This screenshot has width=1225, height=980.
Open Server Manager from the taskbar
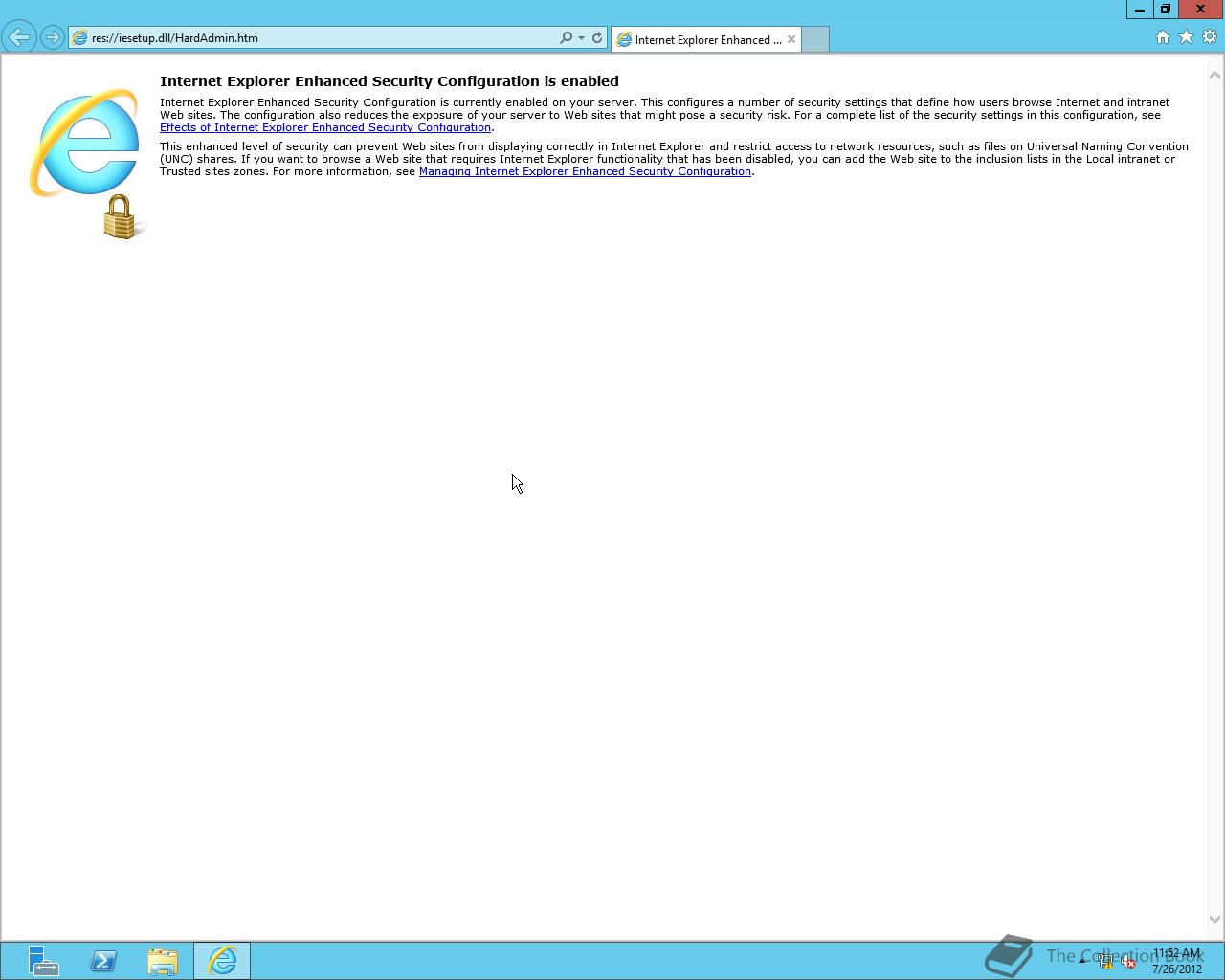pyautogui.click(x=43, y=961)
